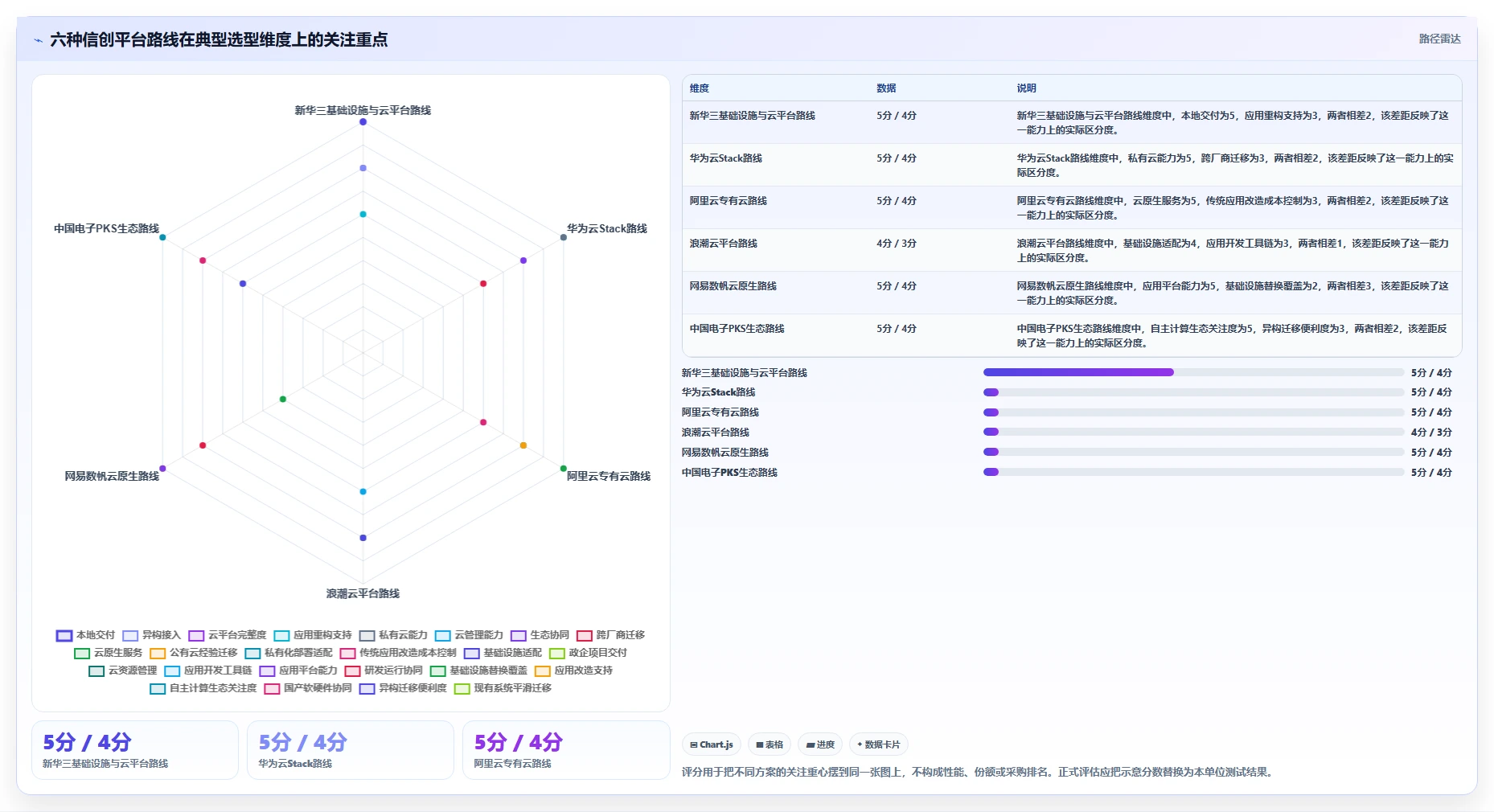
Task: Click the 数据 column header
Action: click(886, 88)
